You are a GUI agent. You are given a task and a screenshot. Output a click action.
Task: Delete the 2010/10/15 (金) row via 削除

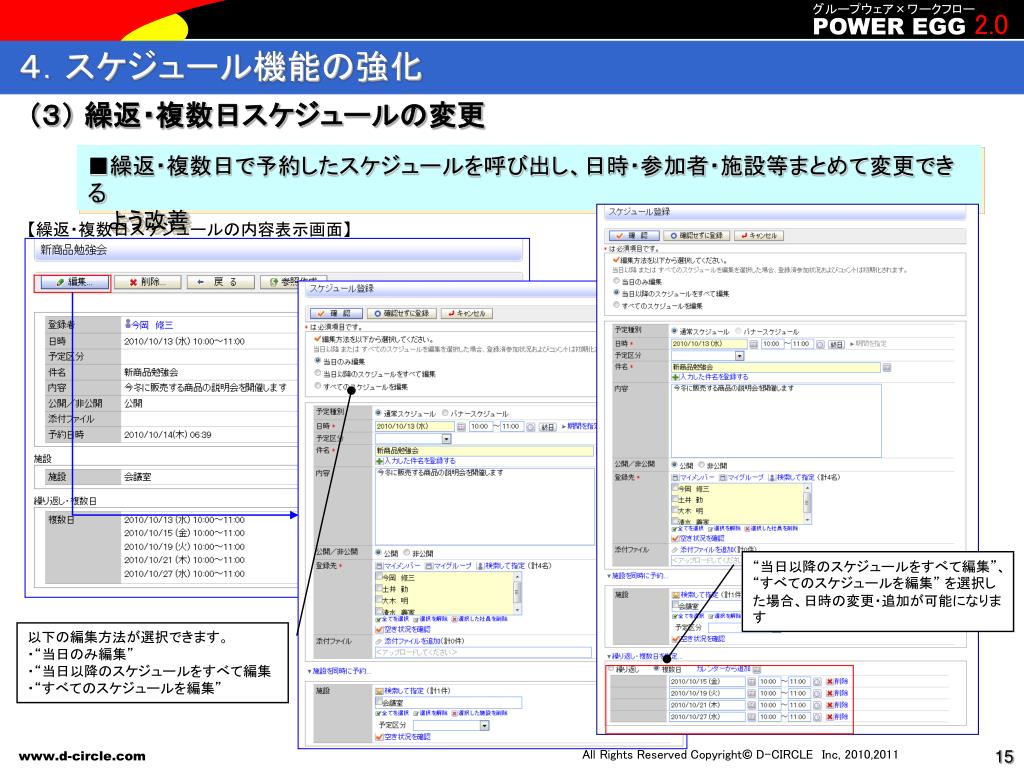[x=837, y=682]
